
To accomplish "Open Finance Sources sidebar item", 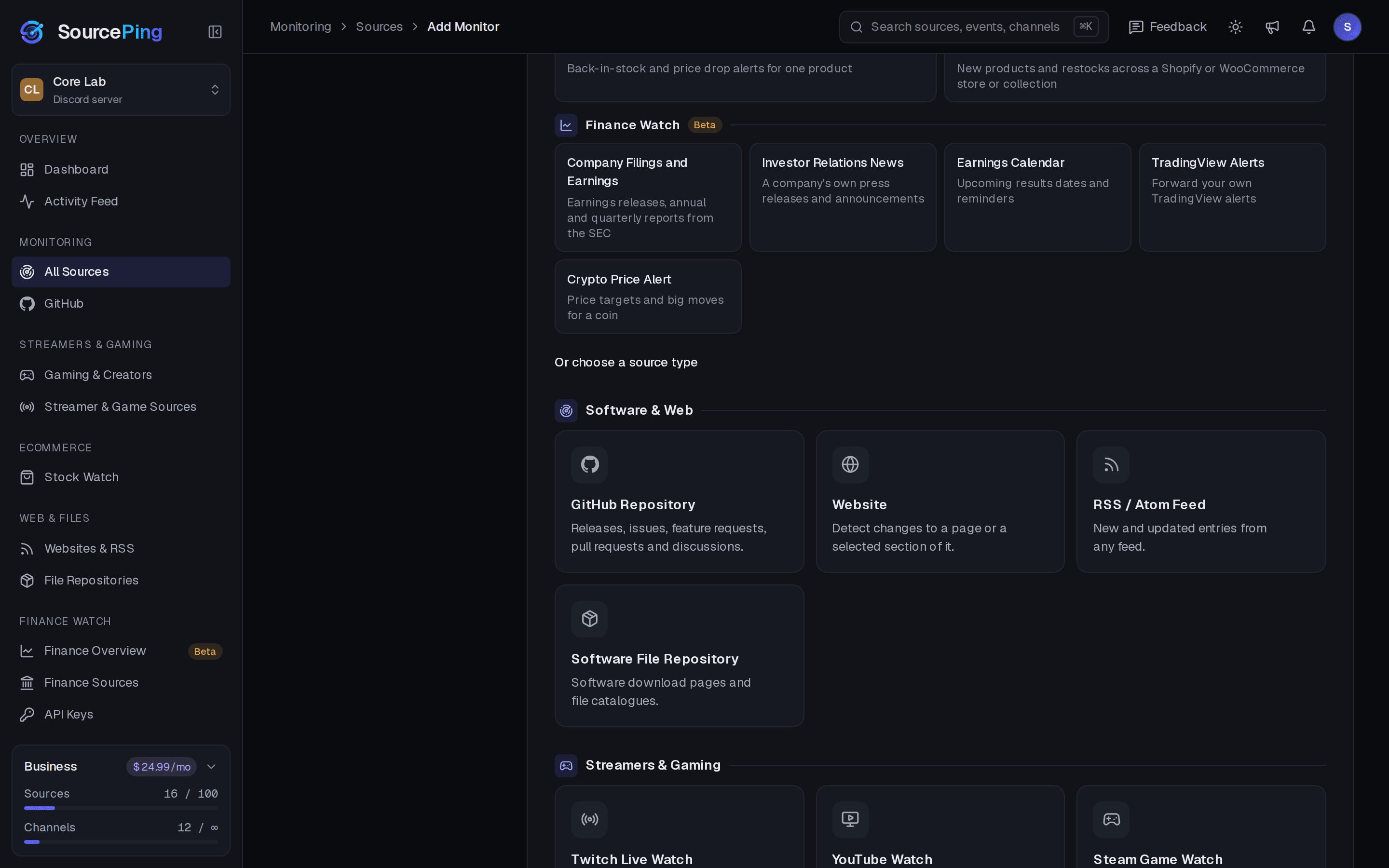I will coord(121,682).
